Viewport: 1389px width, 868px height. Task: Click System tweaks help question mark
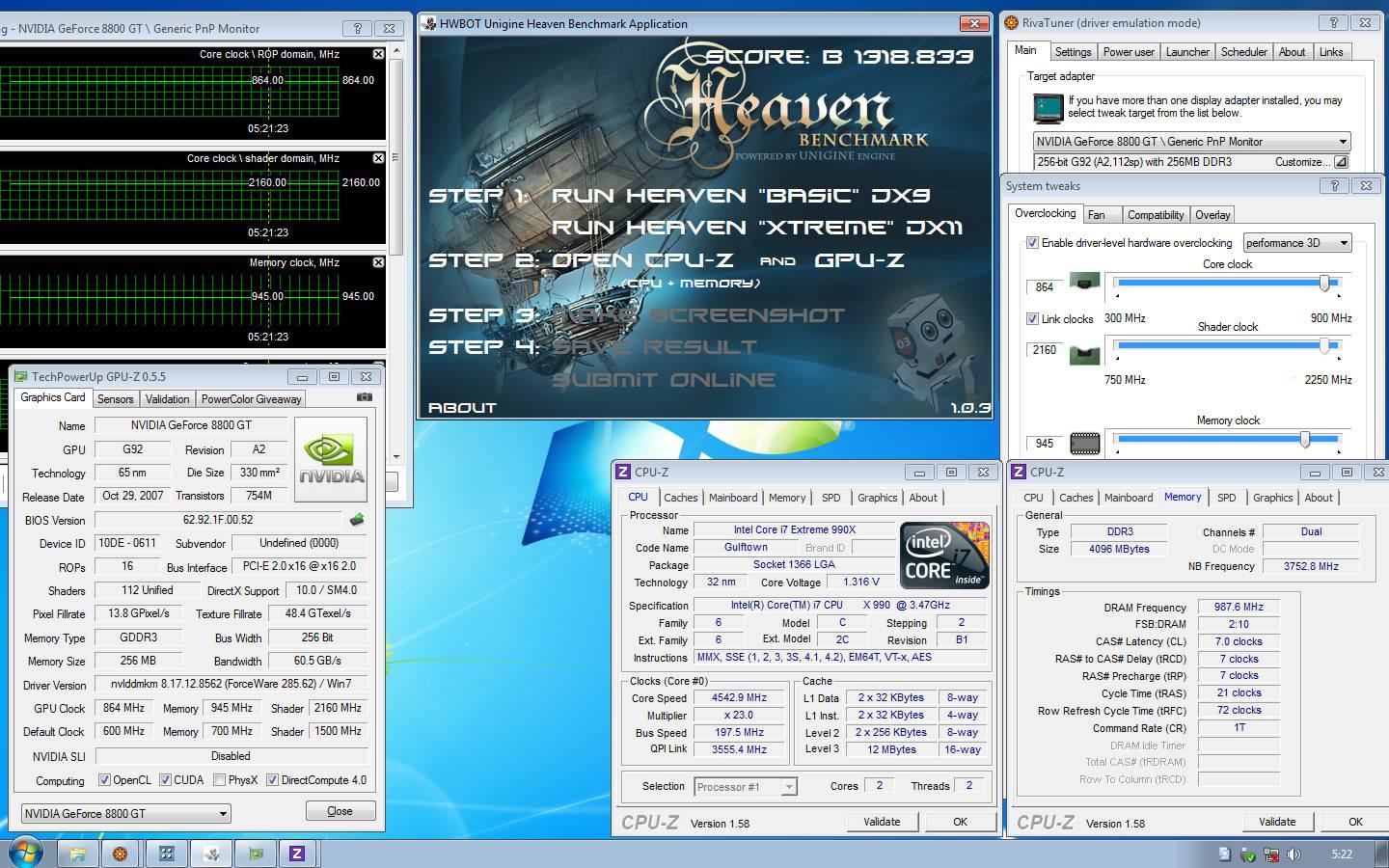1335,186
